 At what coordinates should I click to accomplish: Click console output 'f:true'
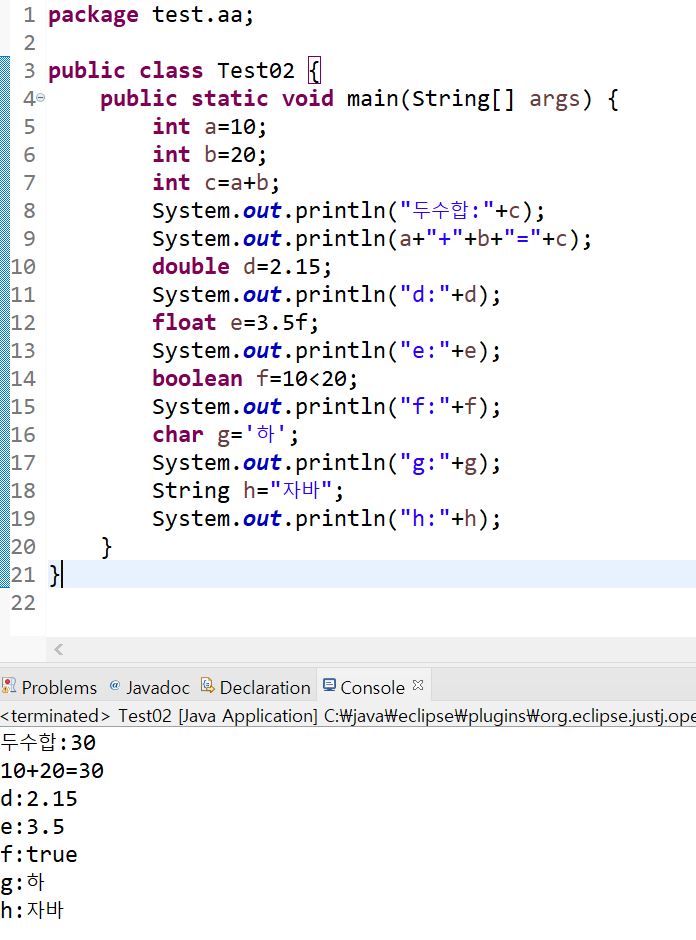coord(39,854)
